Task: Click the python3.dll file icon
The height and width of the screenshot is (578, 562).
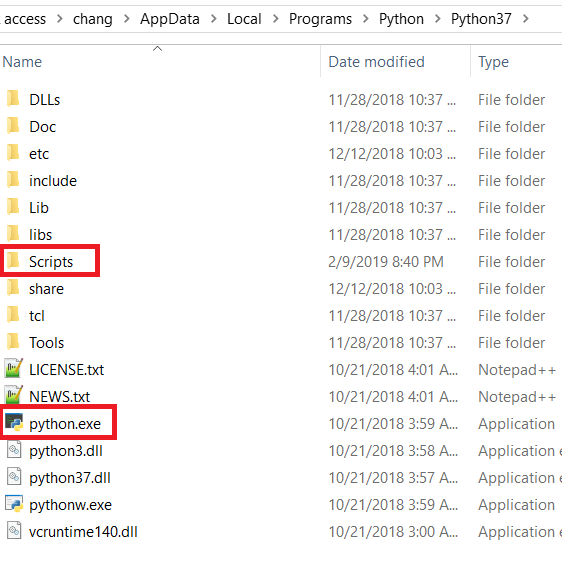Action: tap(14, 450)
